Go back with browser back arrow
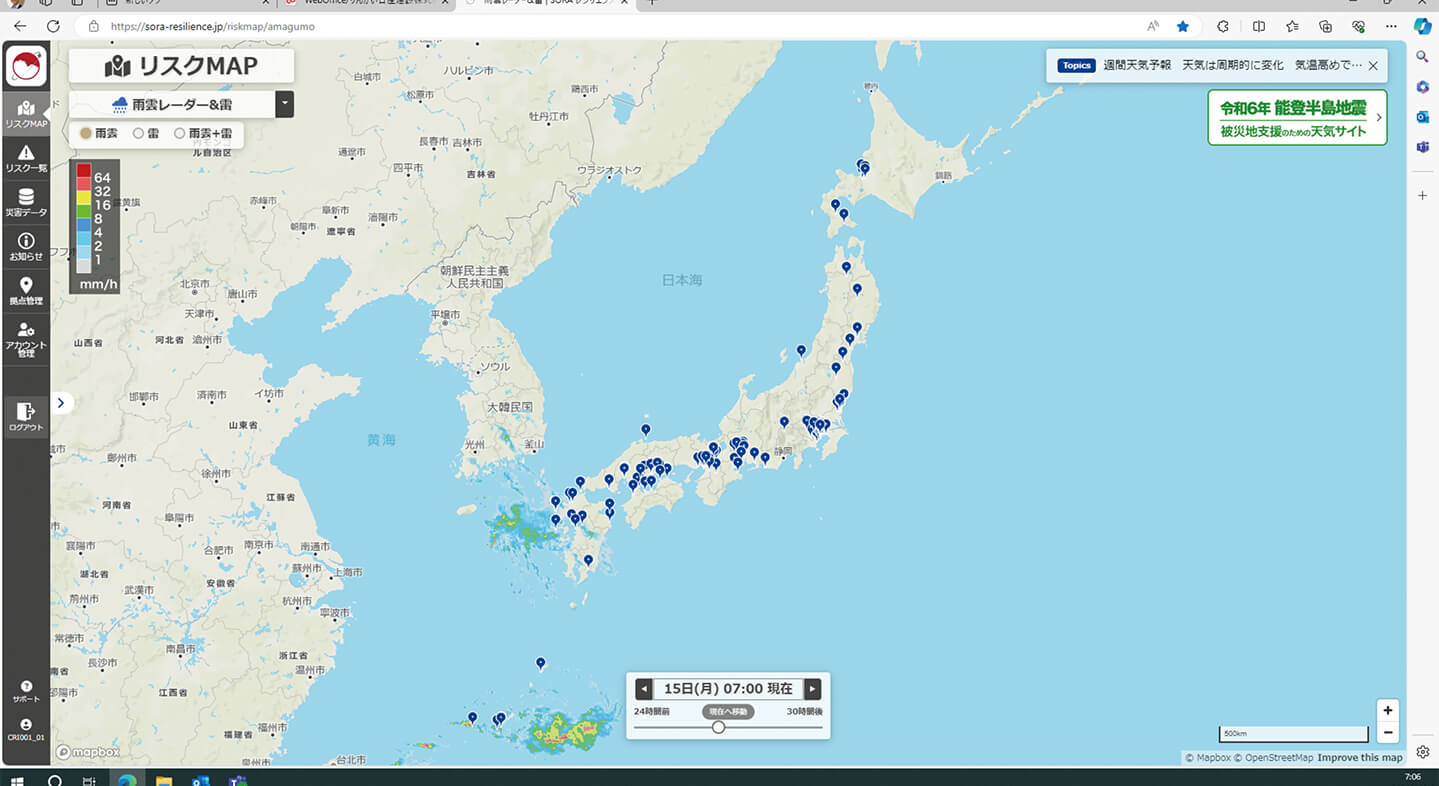This screenshot has width=1439, height=786. click(20, 26)
